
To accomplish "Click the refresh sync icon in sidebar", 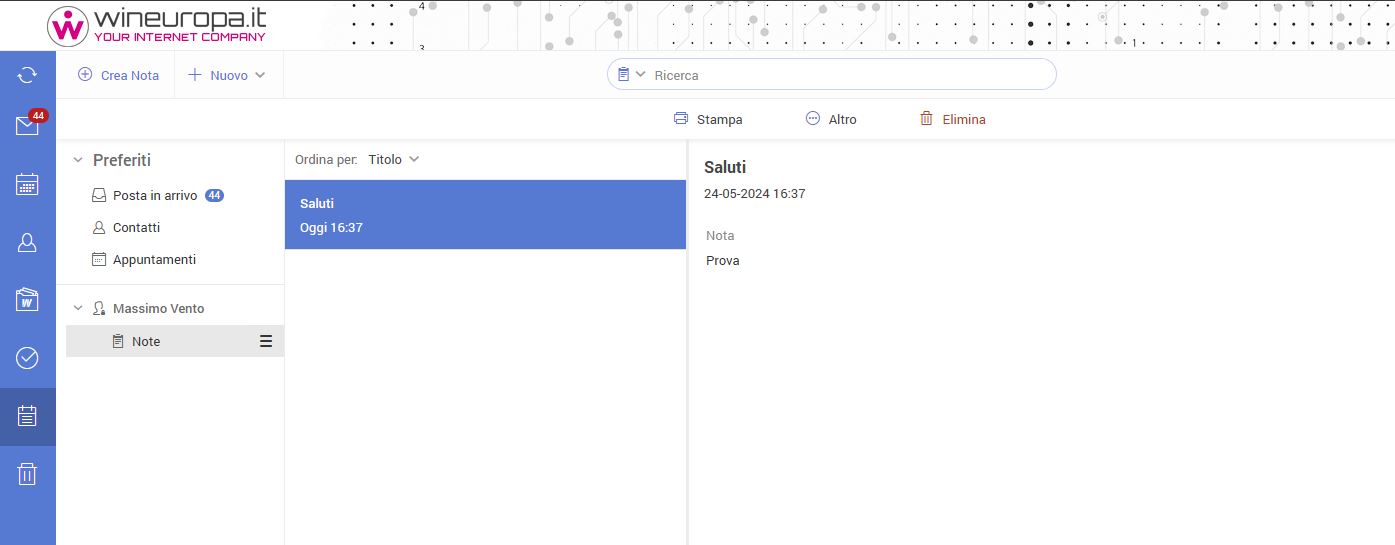I will [27, 75].
